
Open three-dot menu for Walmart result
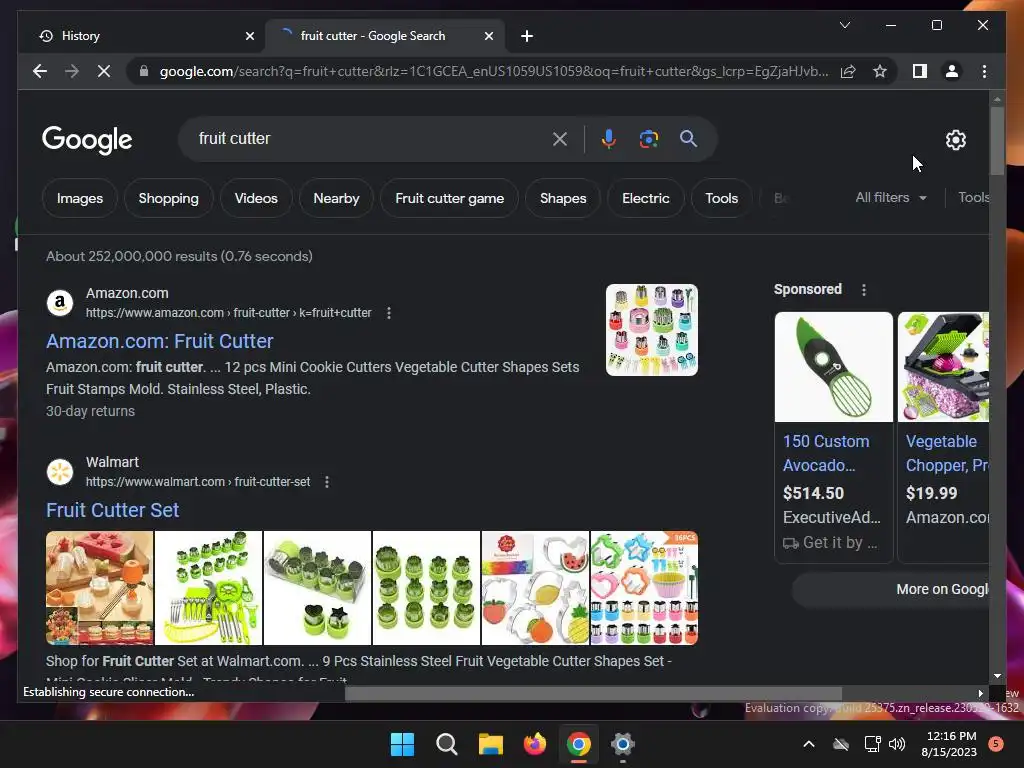(327, 482)
